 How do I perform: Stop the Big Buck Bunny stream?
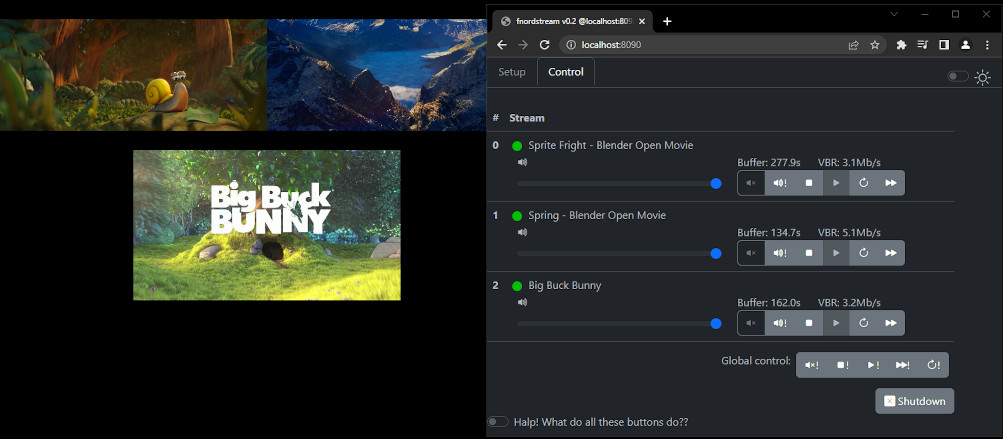(809, 323)
